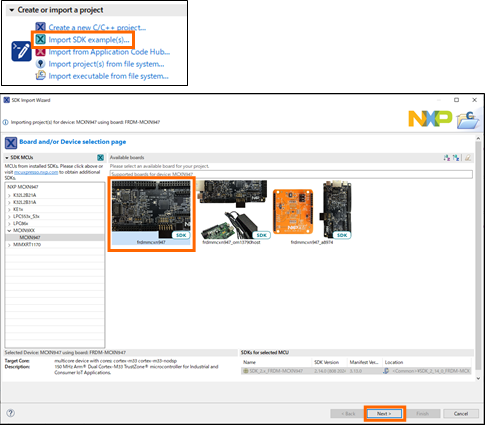Screen dimensions: 487x426
Task: Click the help question mark icon
Action: 11,413
